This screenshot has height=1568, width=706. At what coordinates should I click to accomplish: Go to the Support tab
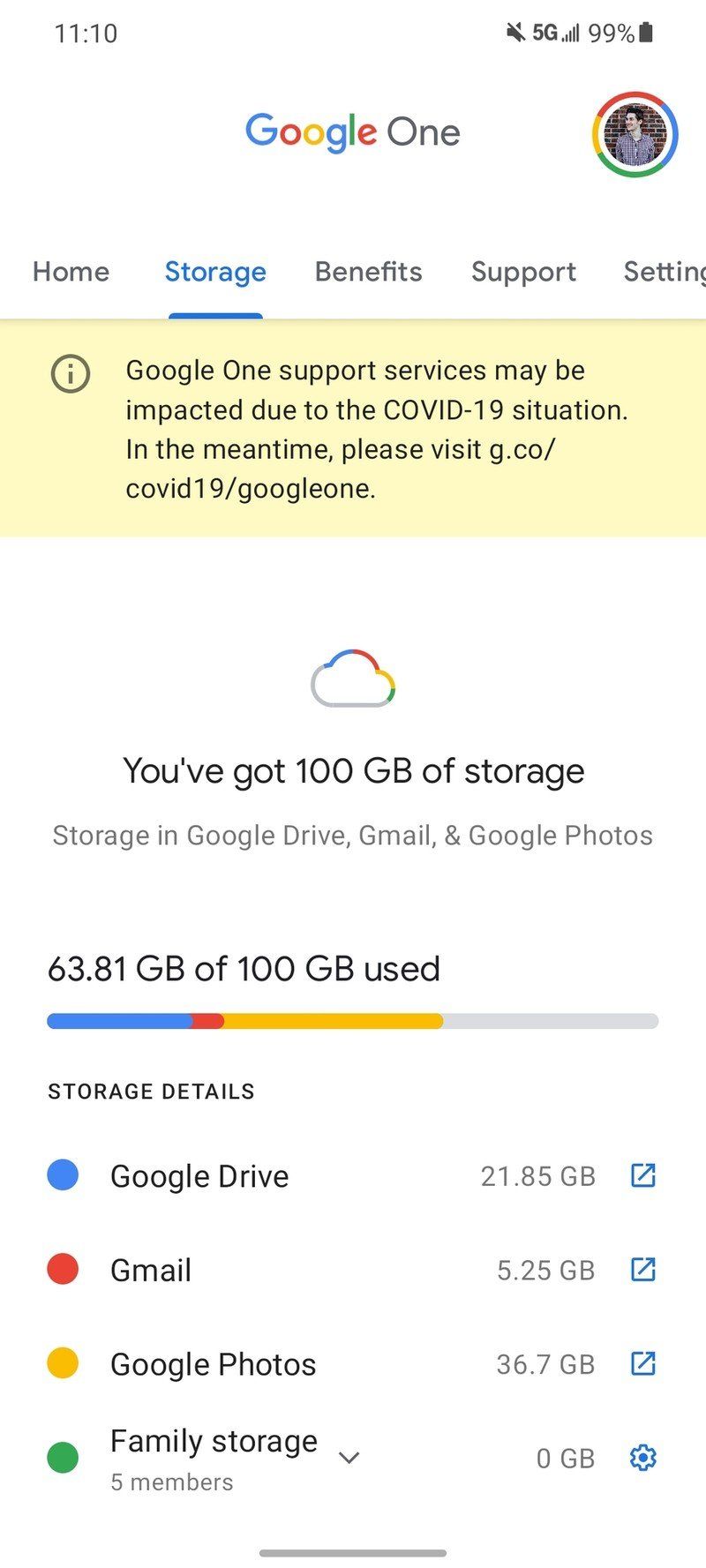[523, 272]
